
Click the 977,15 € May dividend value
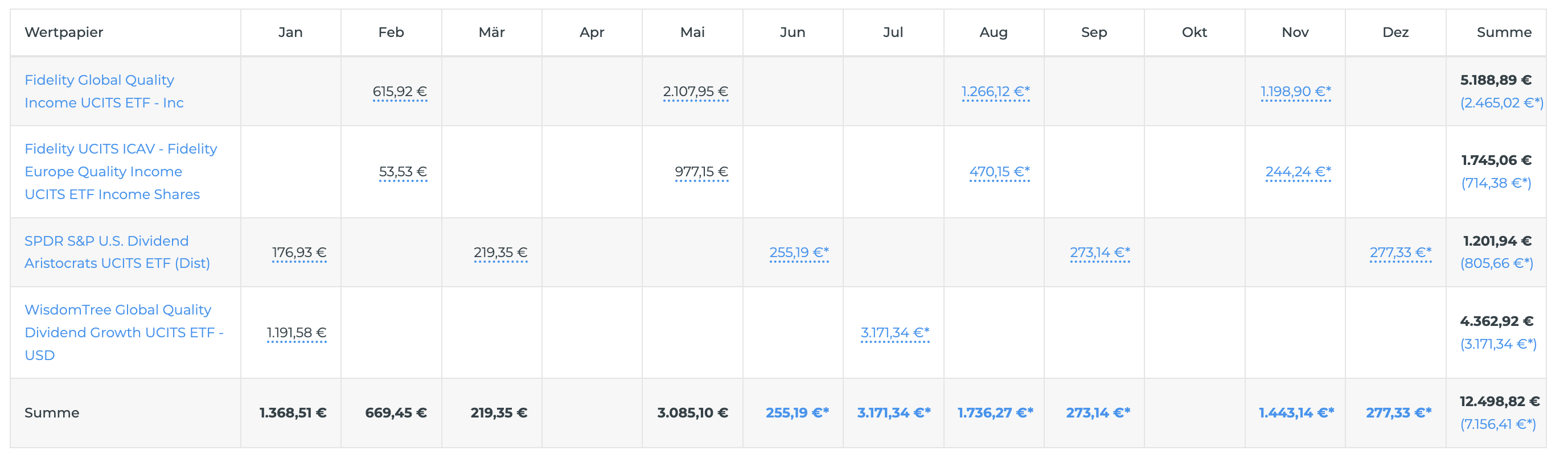(701, 172)
